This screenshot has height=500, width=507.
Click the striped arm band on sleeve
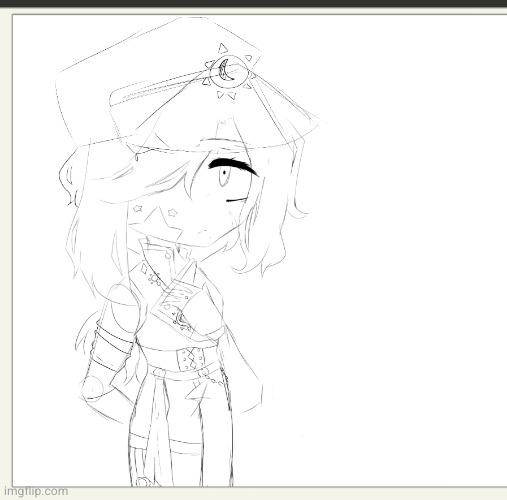(x=112, y=347)
